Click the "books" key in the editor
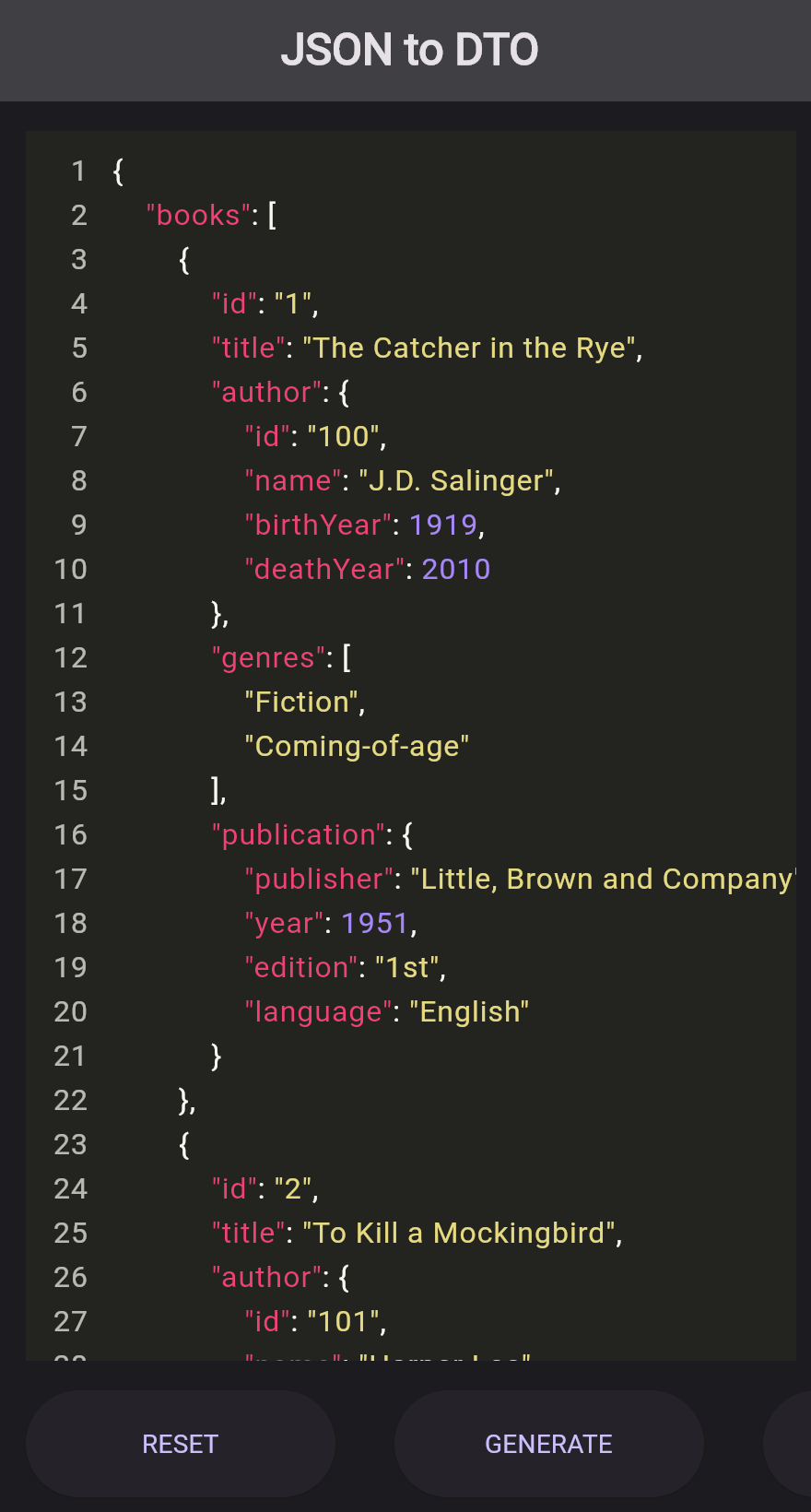The height and width of the screenshot is (1512, 811). [198, 215]
